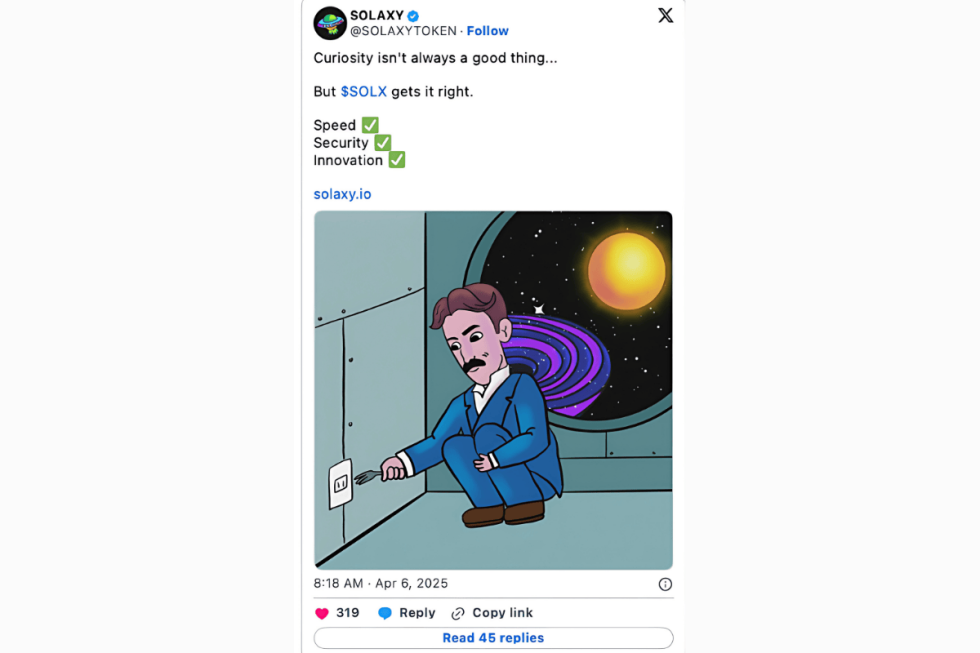
Task: Select the @SOLAXYTOKEN handle
Action: pyautogui.click(x=403, y=31)
